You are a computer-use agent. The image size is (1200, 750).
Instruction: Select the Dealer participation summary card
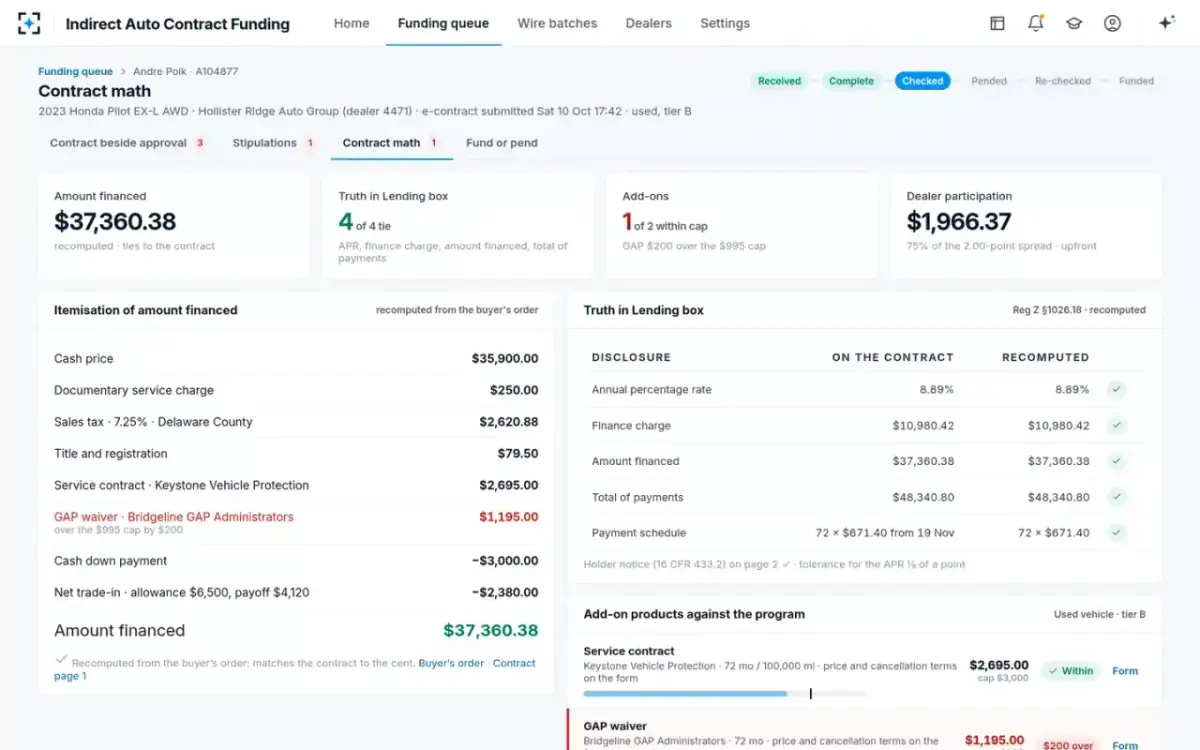coord(1026,225)
